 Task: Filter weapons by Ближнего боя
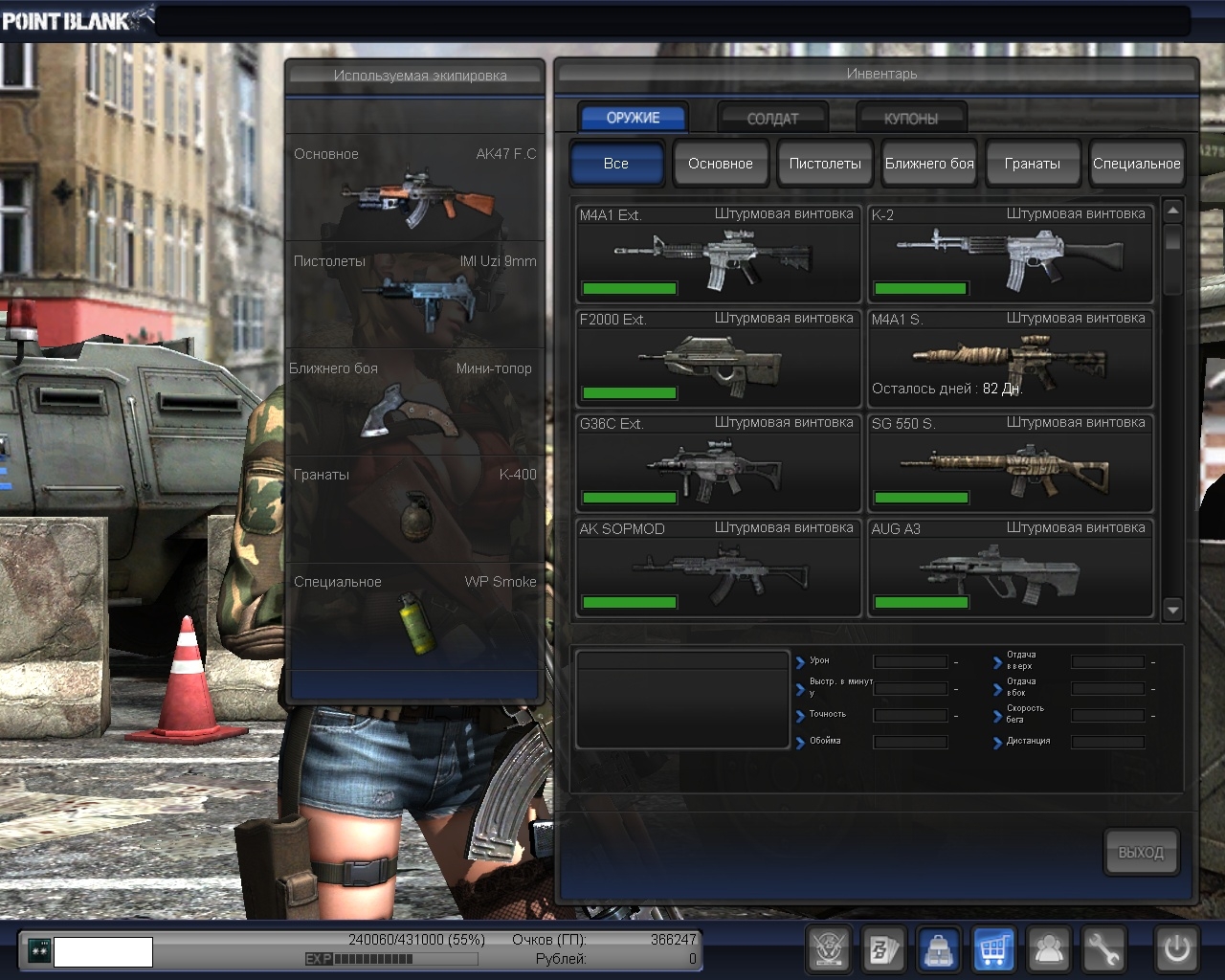click(x=928, y=164)
